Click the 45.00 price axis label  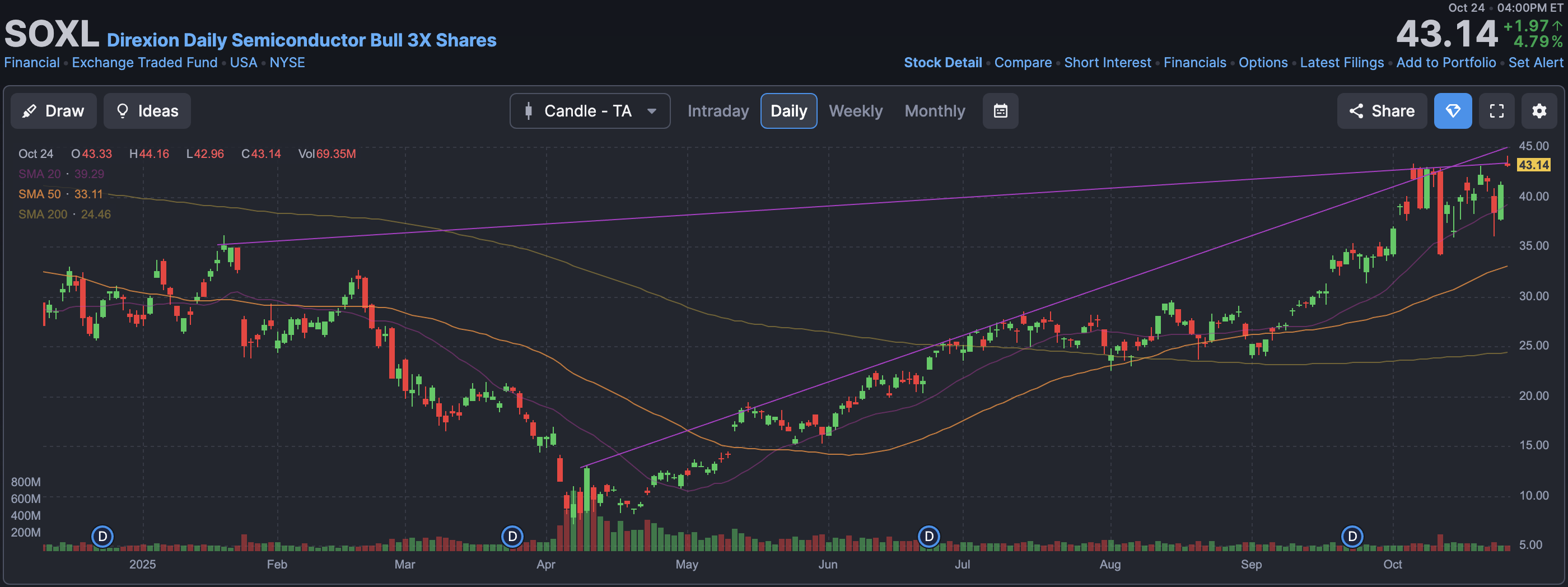click(1533, 146)
